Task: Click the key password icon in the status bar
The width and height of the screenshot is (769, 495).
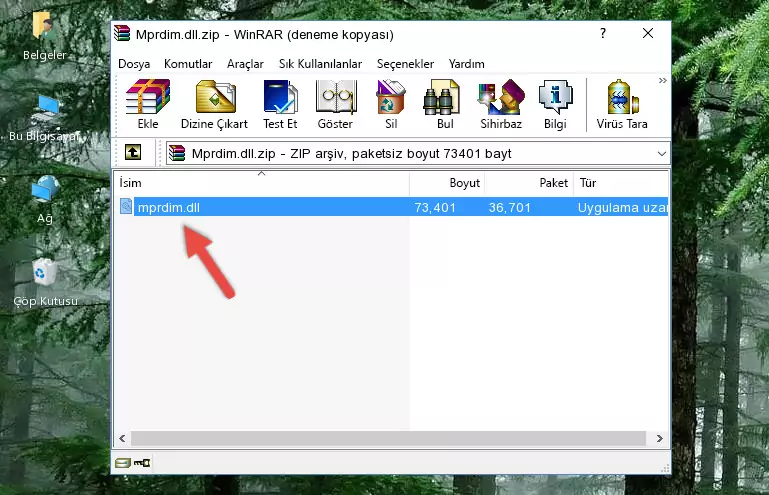Action: coord(142,463)
